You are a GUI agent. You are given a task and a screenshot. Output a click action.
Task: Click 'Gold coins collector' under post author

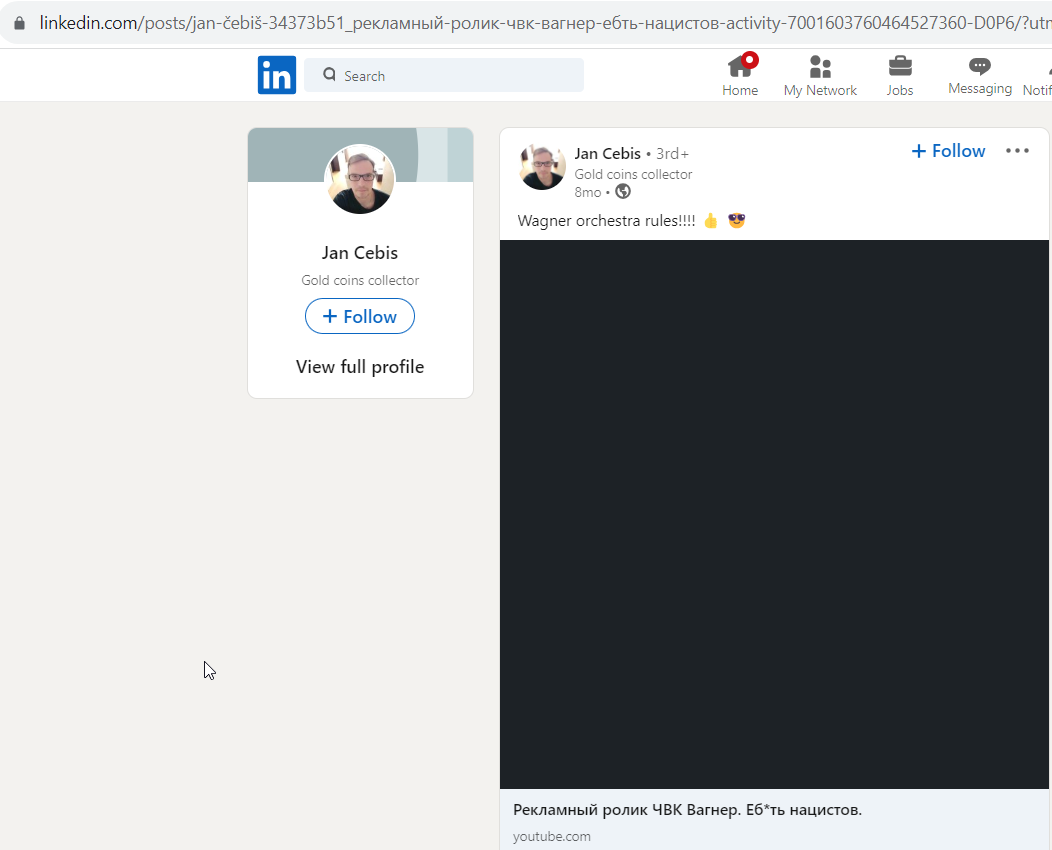(633, 174)
